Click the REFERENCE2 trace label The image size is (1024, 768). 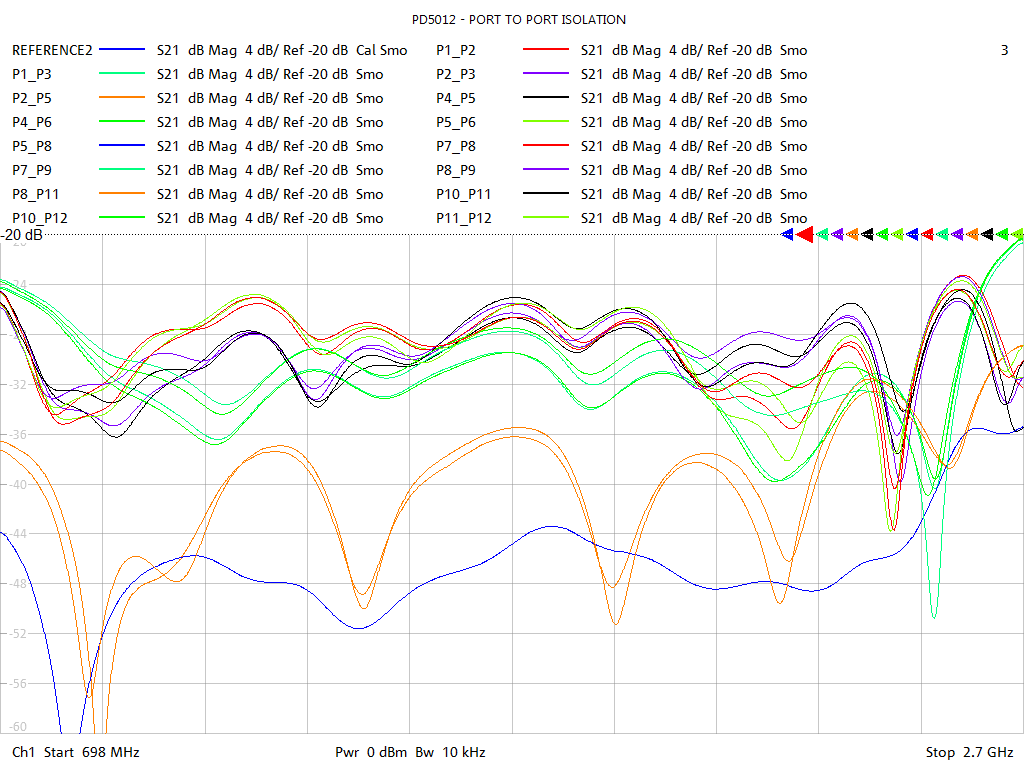coord(52,50)
